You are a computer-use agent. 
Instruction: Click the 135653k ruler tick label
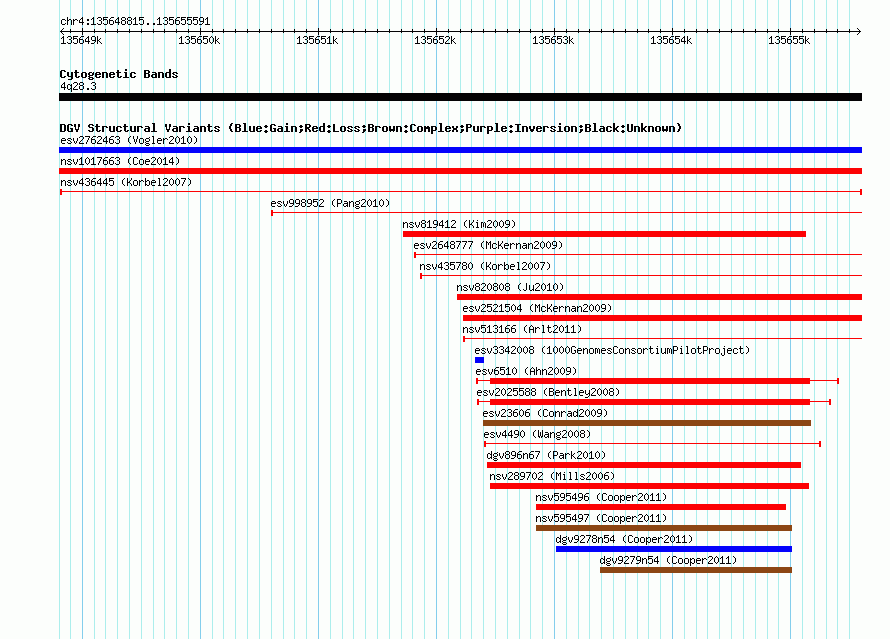(x=553, y=40)
